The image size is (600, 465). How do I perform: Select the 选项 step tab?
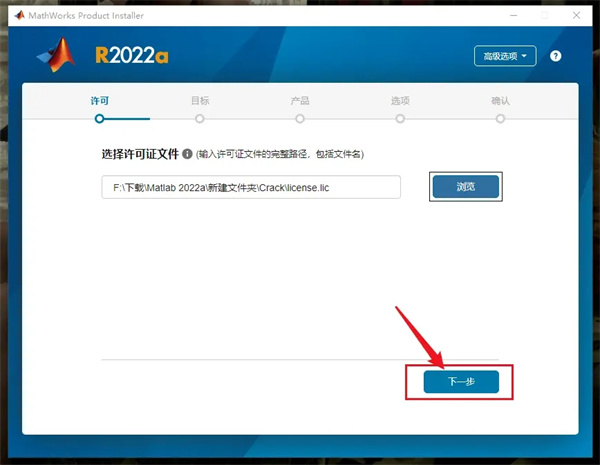400,101
